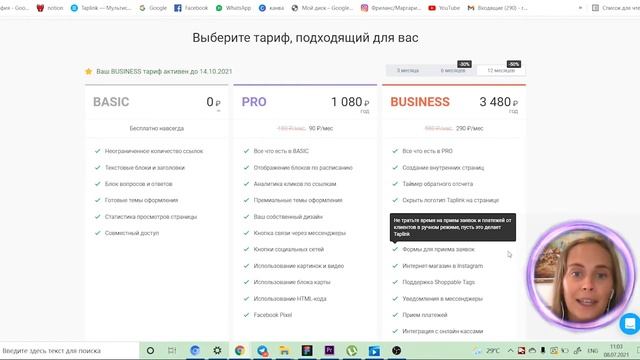
Task: Click the yellow star next to BUSINESS status
Action: pyautogui.click(x=89, y=71)
